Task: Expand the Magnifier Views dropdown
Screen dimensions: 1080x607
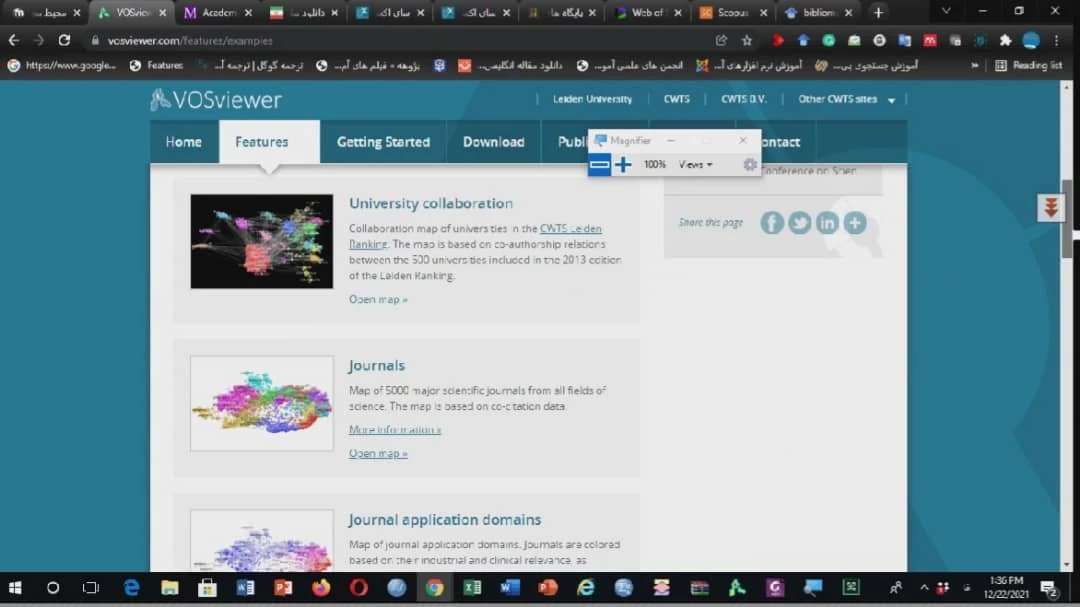Action: click(696, 165)
